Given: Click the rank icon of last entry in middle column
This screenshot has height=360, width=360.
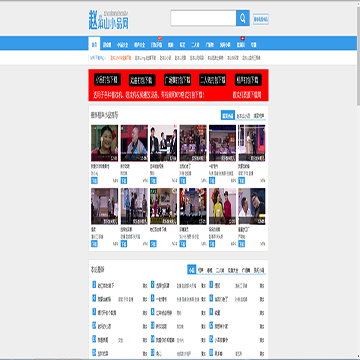Looking at the screenshot, I should (x=153, y=352).
